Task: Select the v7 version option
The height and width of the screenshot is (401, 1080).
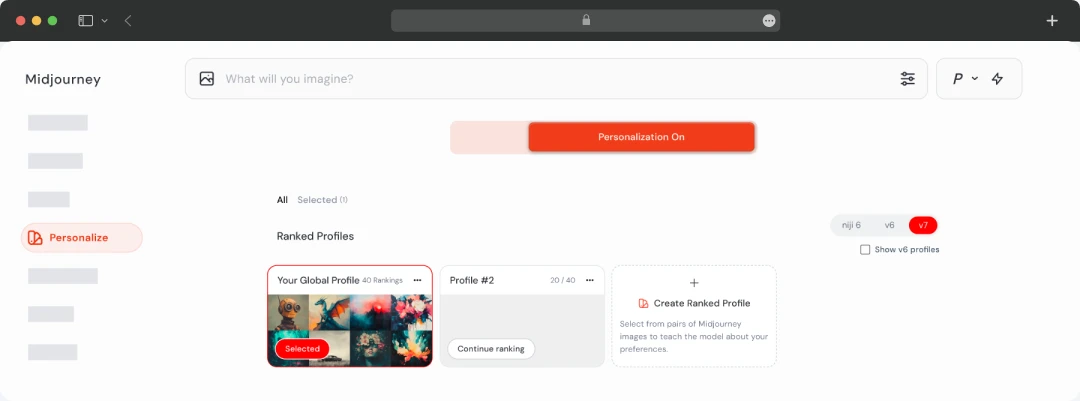Action: pyautogui.click(x=923, y=225)
